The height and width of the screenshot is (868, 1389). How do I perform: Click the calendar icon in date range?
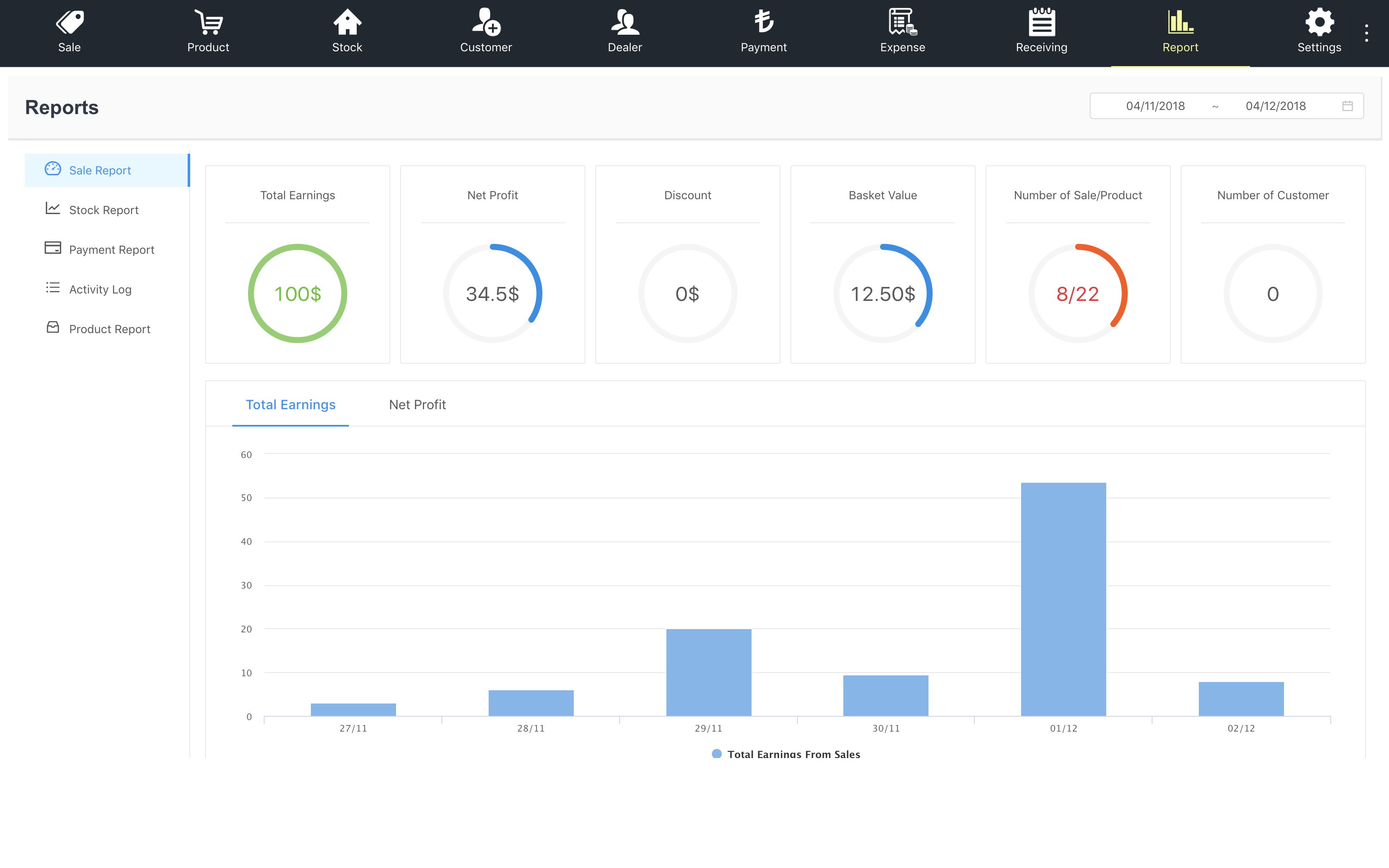click(1348, 106)
